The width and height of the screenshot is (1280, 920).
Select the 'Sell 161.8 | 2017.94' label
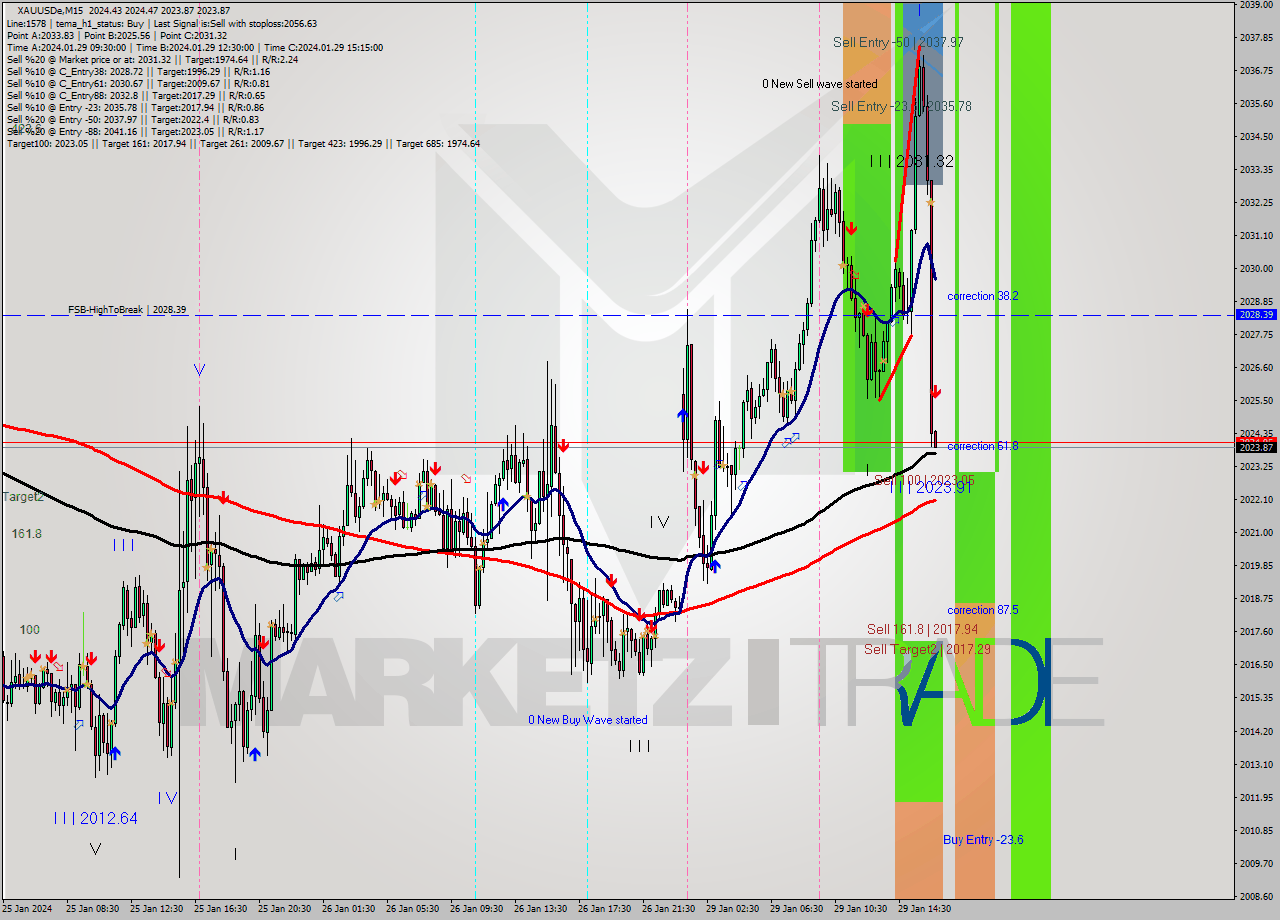tap(922, 629)
